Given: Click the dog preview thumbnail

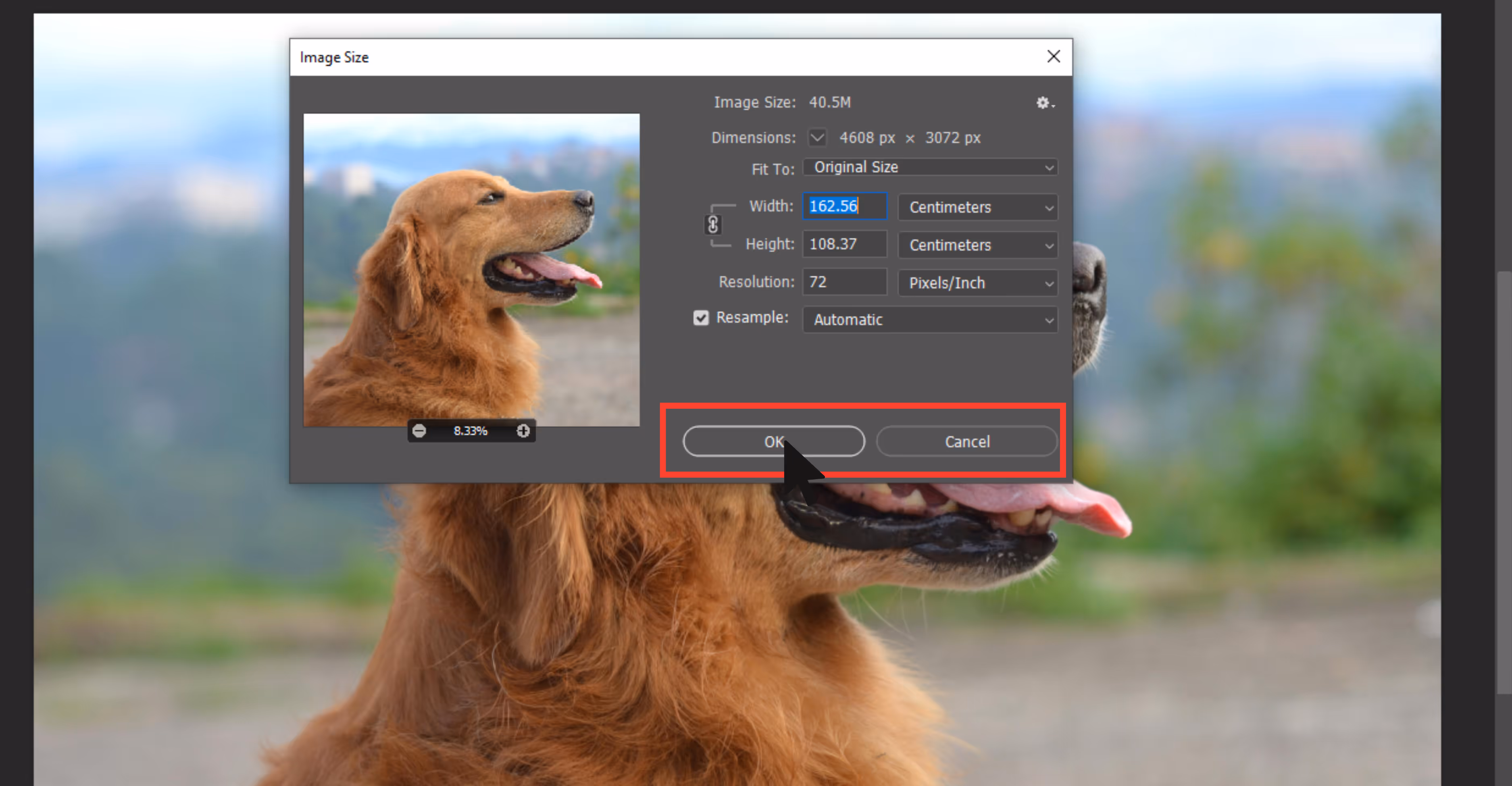Looking at the screenshot, I should click(x=471, y=270).
